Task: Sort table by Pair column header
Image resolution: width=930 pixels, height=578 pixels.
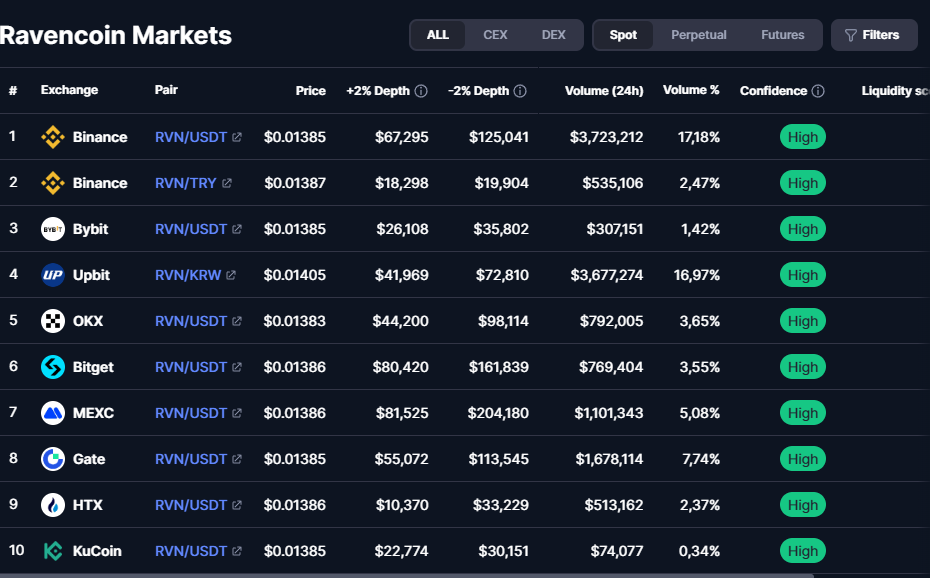Action: coord(166,90)
